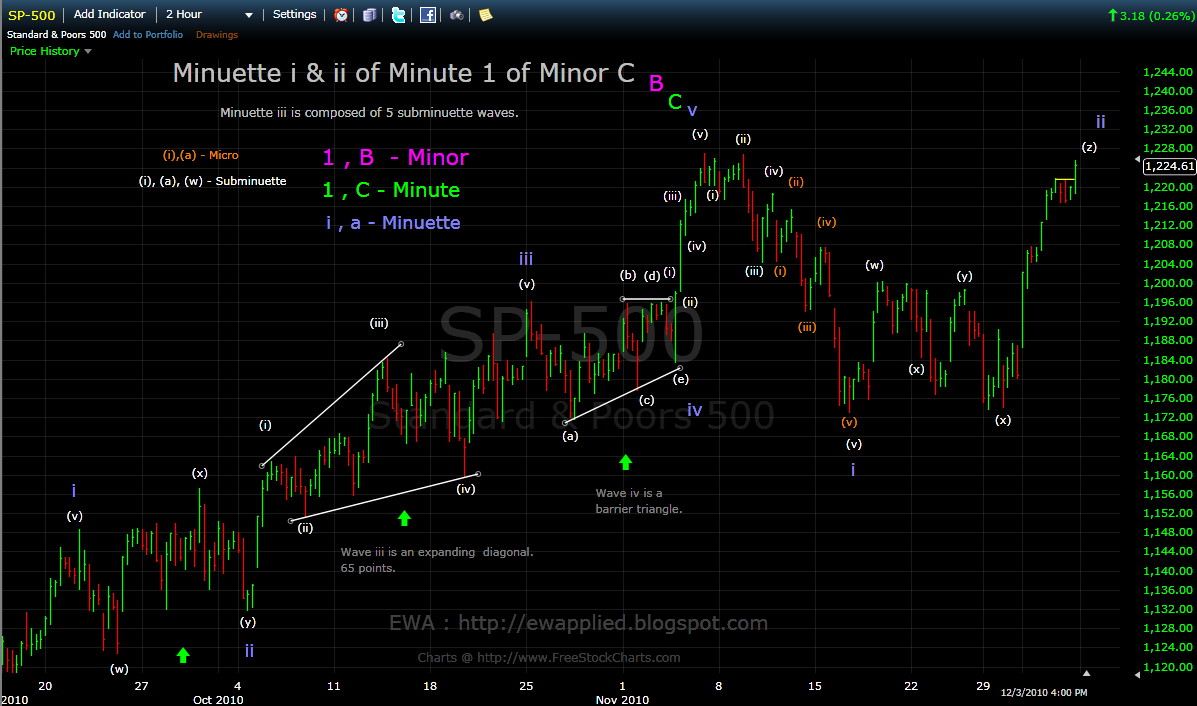Click the 1,160.00 price axis label
The height and width of the screenshot is (706, 1197).
(x=1167, y=475)
